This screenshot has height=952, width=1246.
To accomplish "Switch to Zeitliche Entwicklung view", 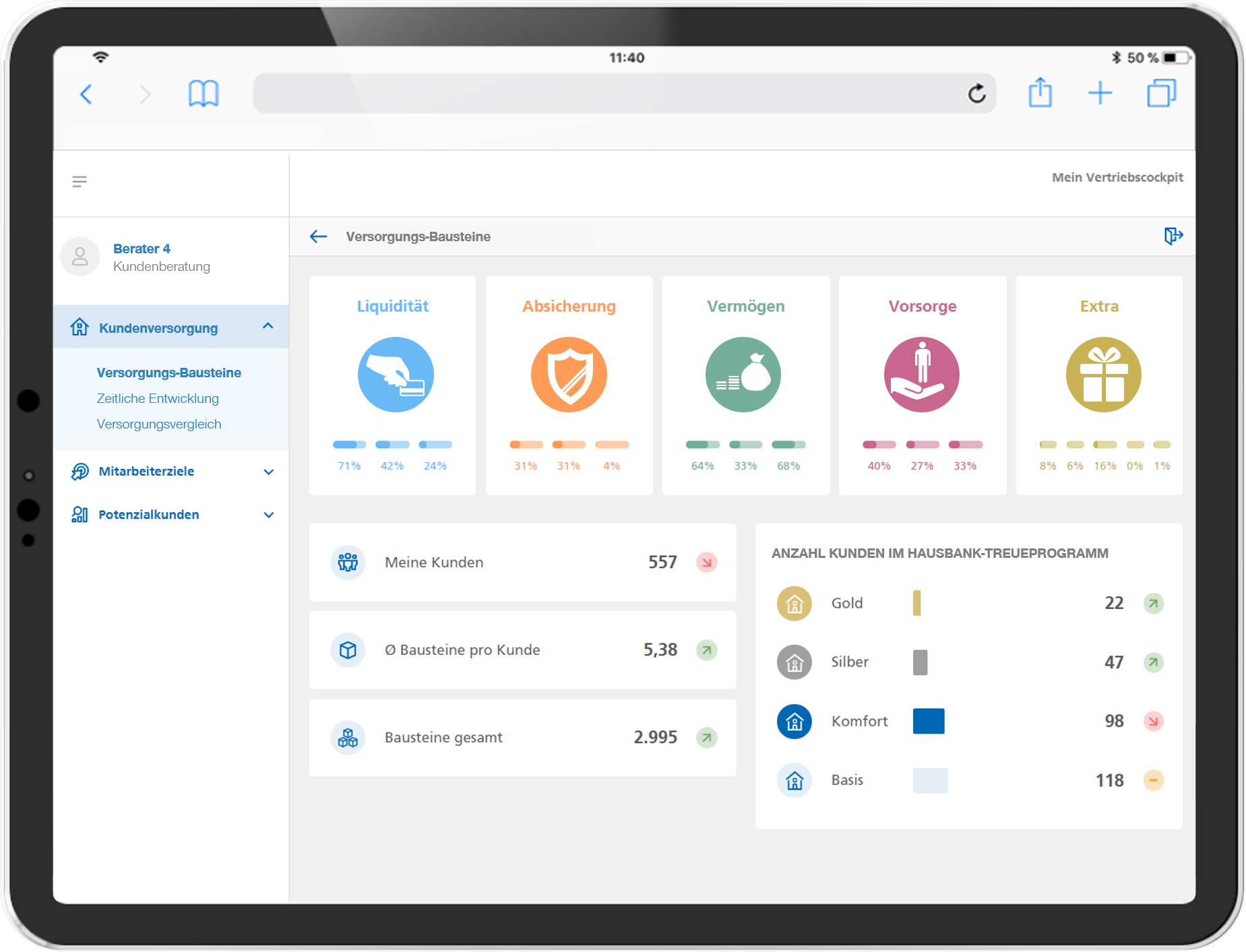I will [158, 398].
